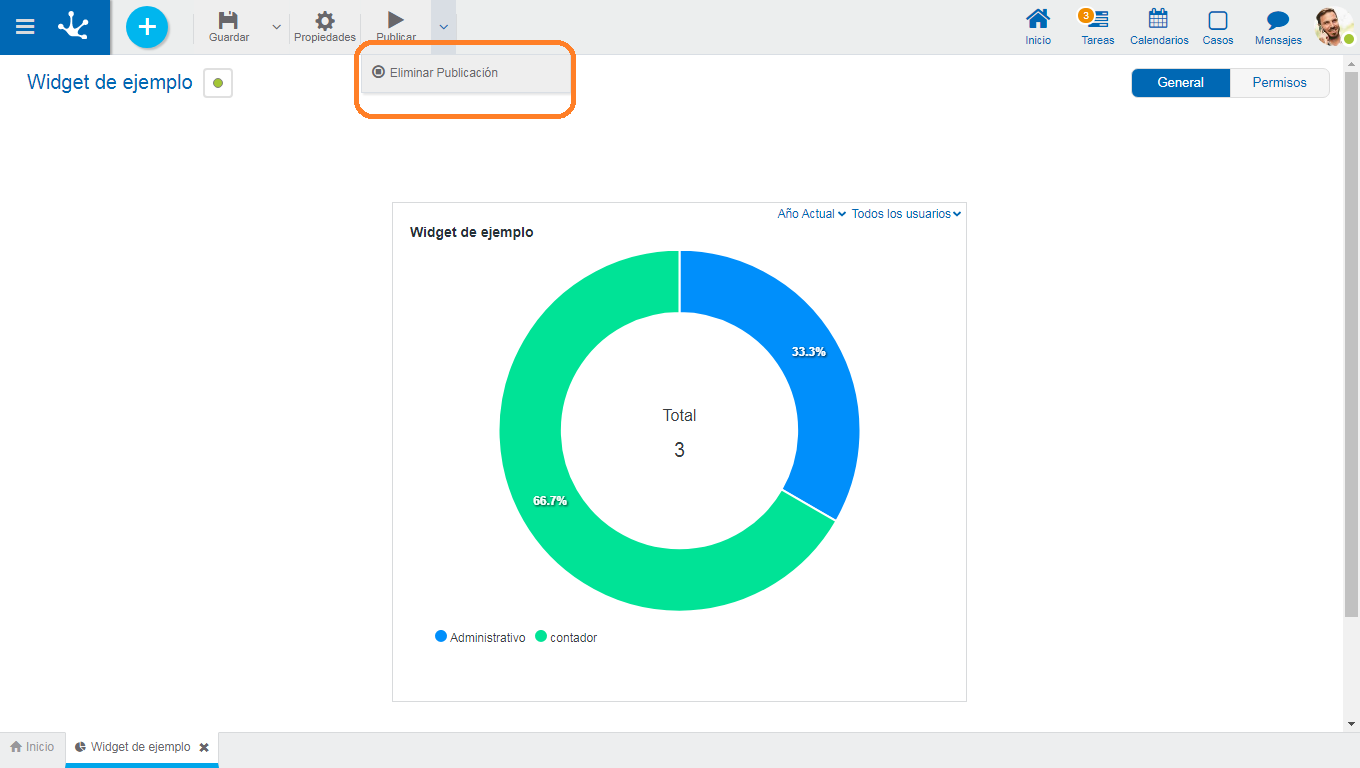Collapse the Publicar dropdown arrow
Image resolution: width=1360 pixels, height=768 pixels.
tap(443, 27)
